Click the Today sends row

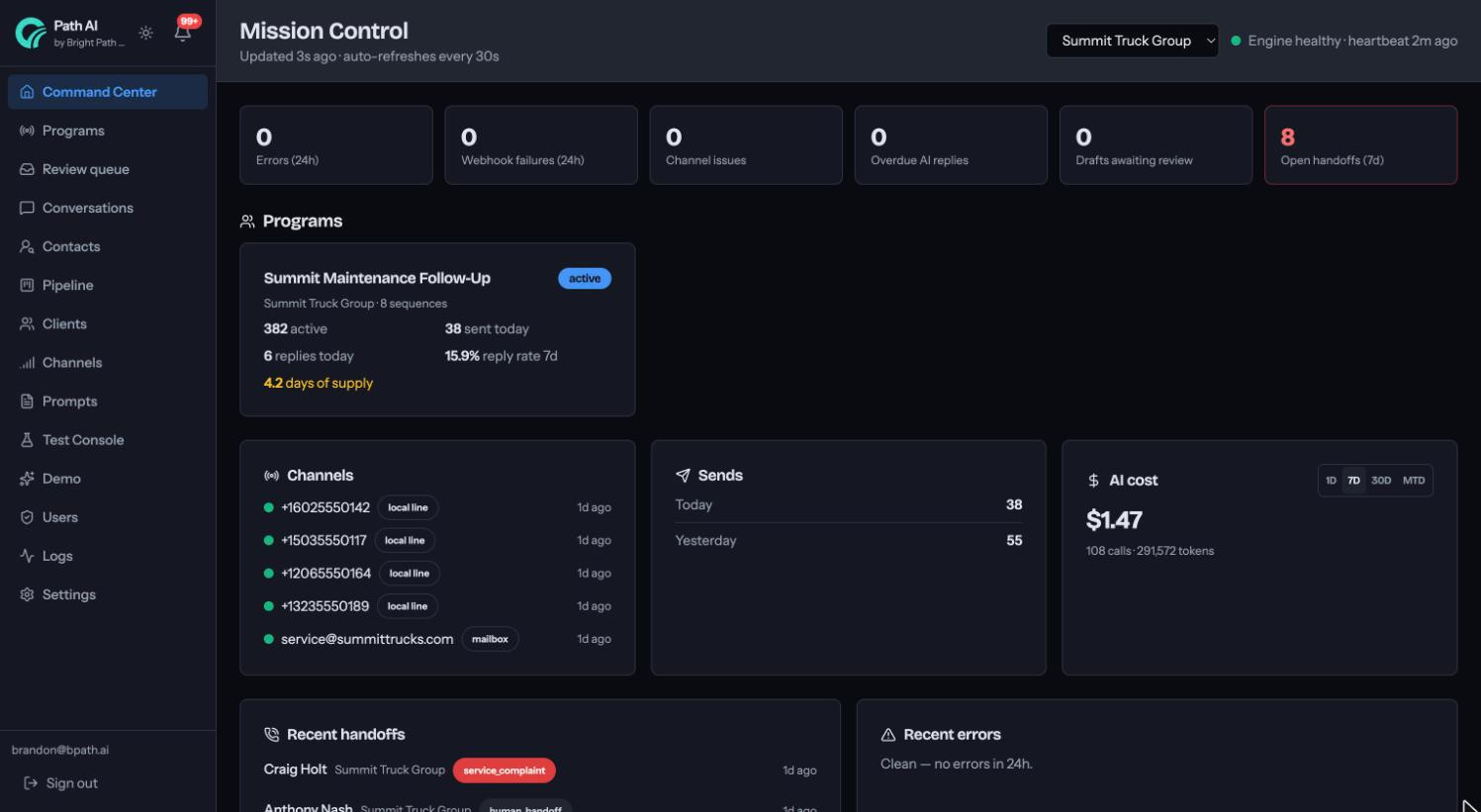[x=849, y=504]
